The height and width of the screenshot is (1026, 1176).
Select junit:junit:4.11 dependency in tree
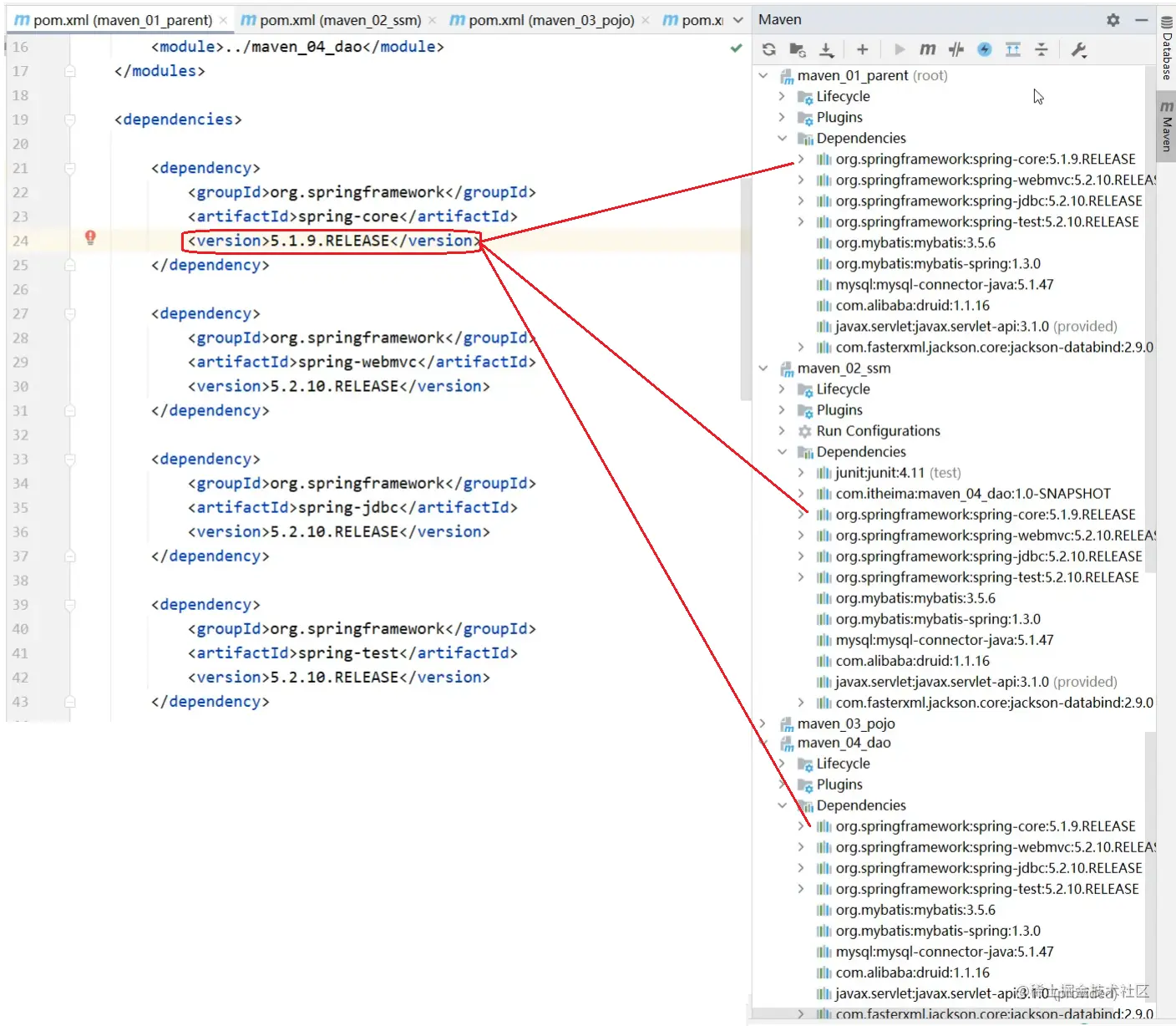click(x=889, y=473)
